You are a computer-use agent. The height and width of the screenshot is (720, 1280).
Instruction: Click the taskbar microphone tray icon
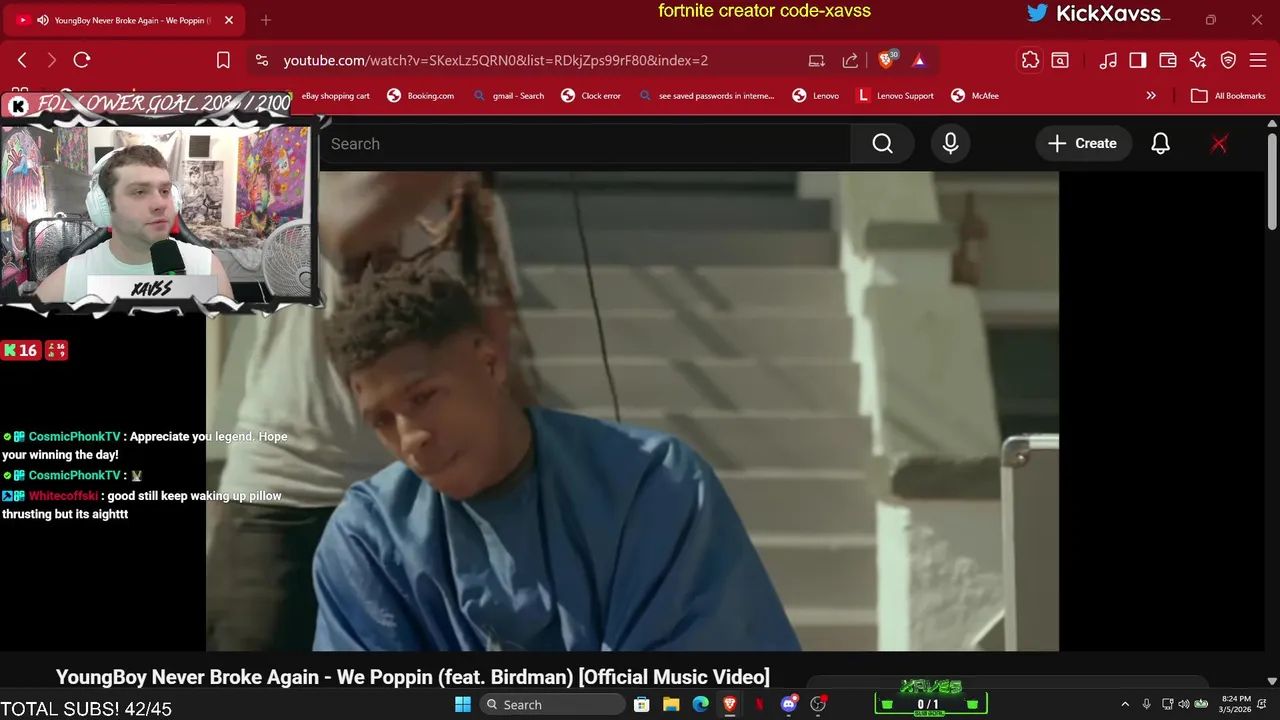(1147, 704)
